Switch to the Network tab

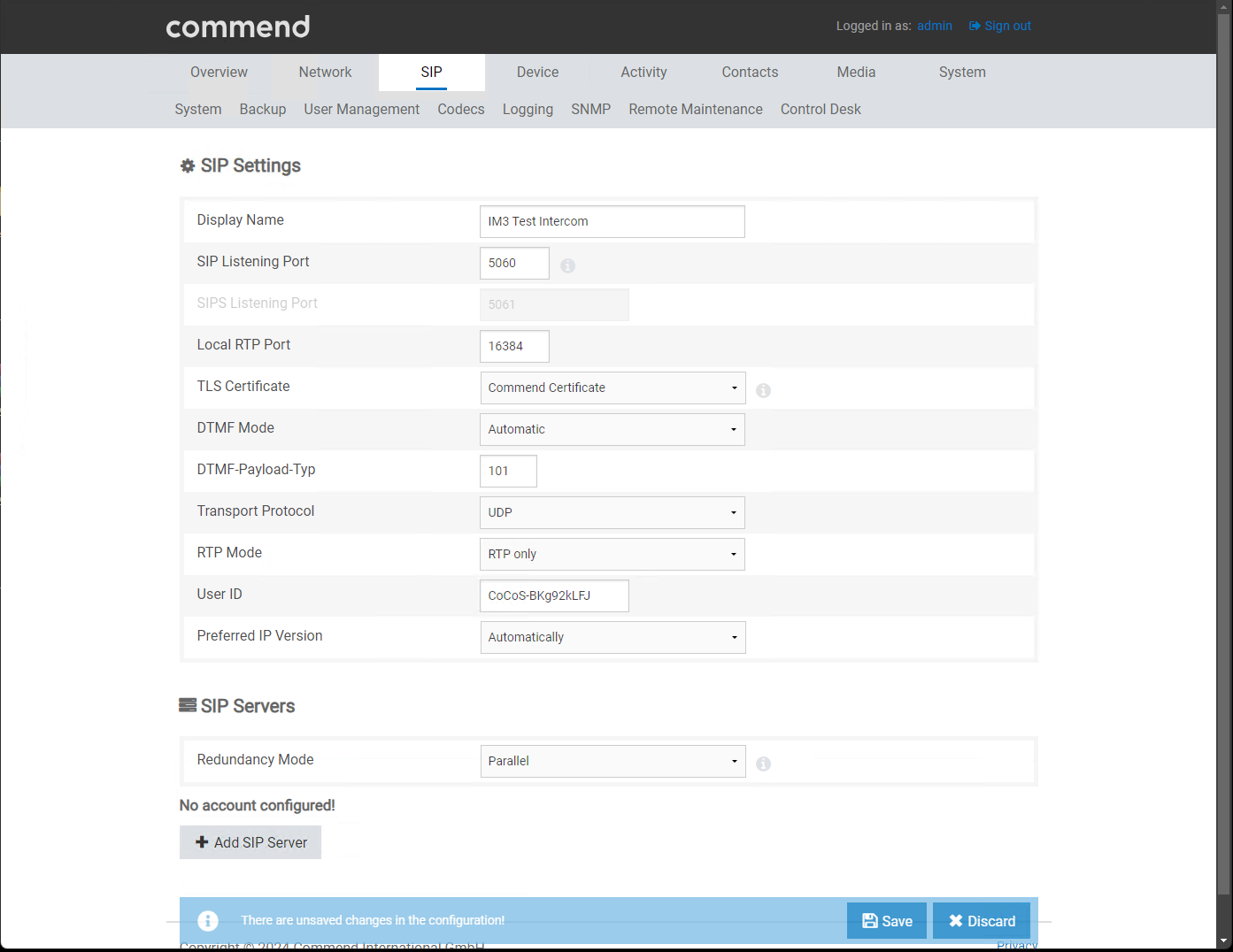coord(325,73)
